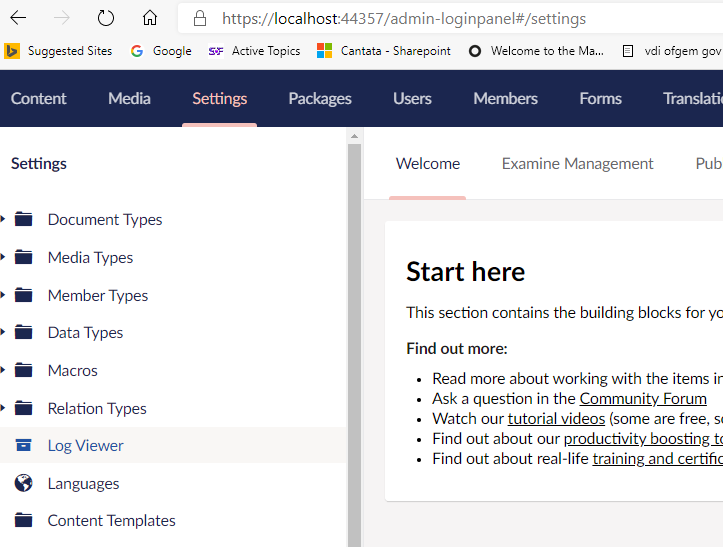Expand the Macros node

click(2, 370)
